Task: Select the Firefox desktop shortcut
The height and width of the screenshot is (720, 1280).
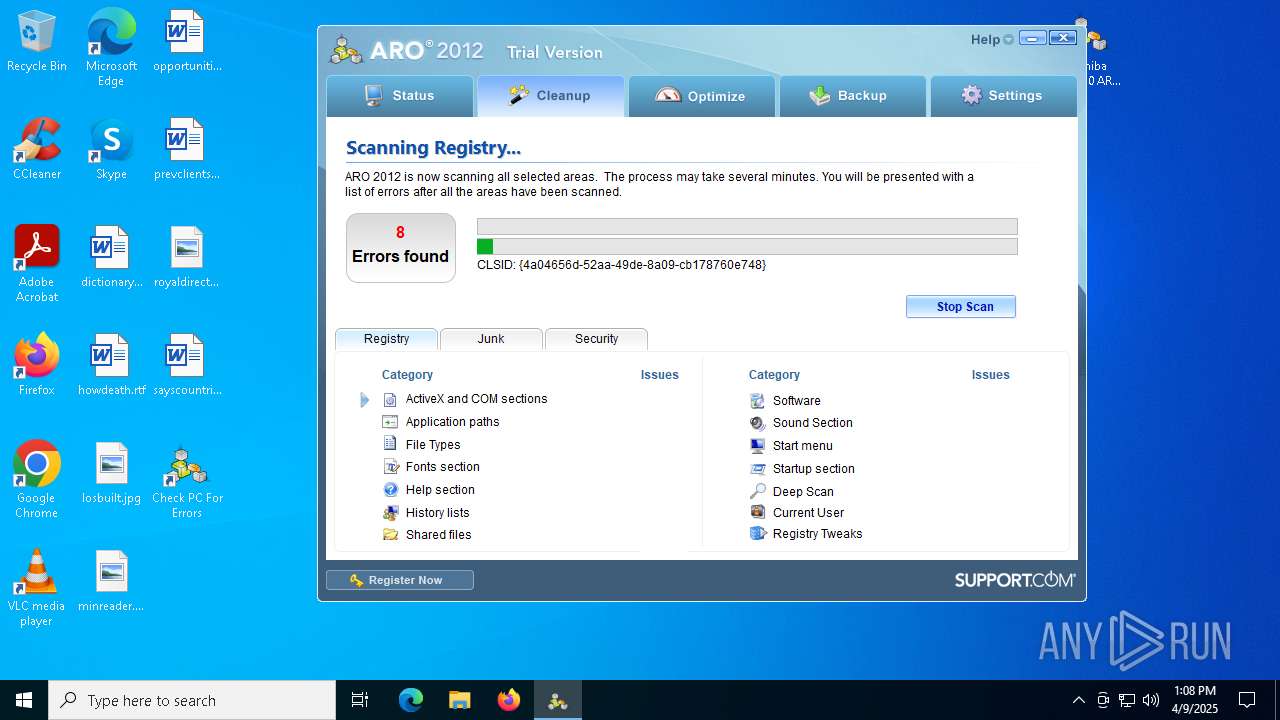Action: (x=37, y=365)
